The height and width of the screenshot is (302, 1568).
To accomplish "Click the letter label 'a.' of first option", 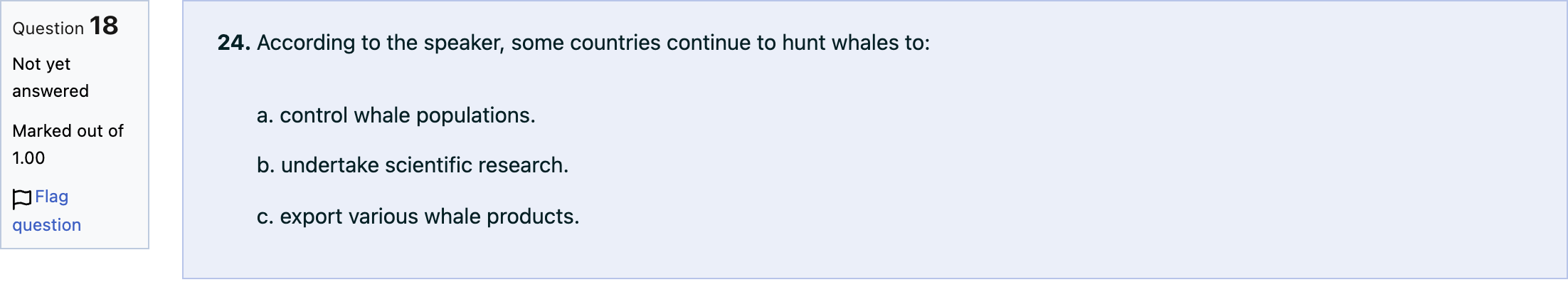I will (265, 115).
